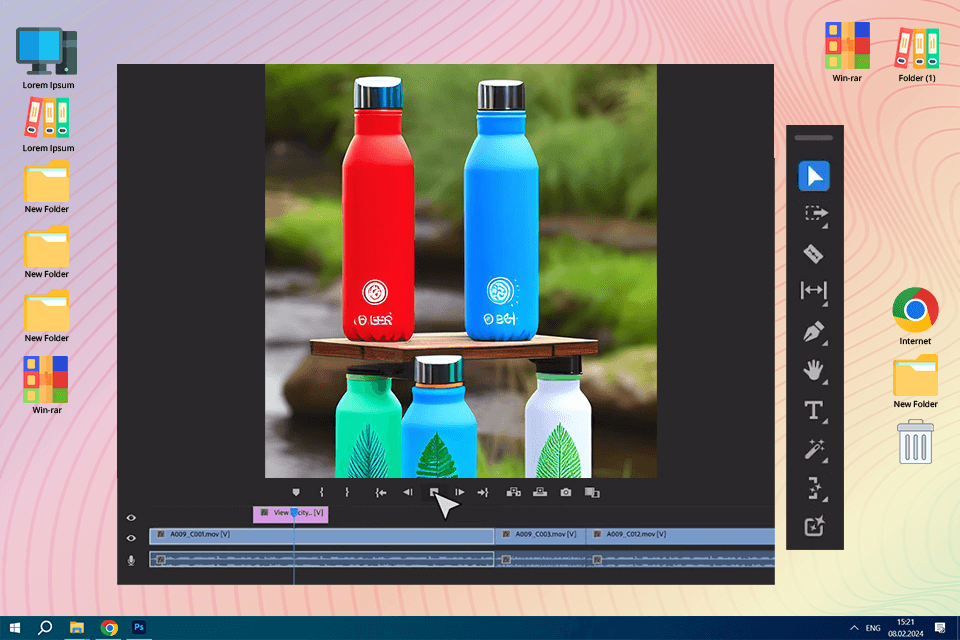Select the Internet Chrome desktop icon
The height and width of the screenshot is (640, 960).
(x=915, y=316)
